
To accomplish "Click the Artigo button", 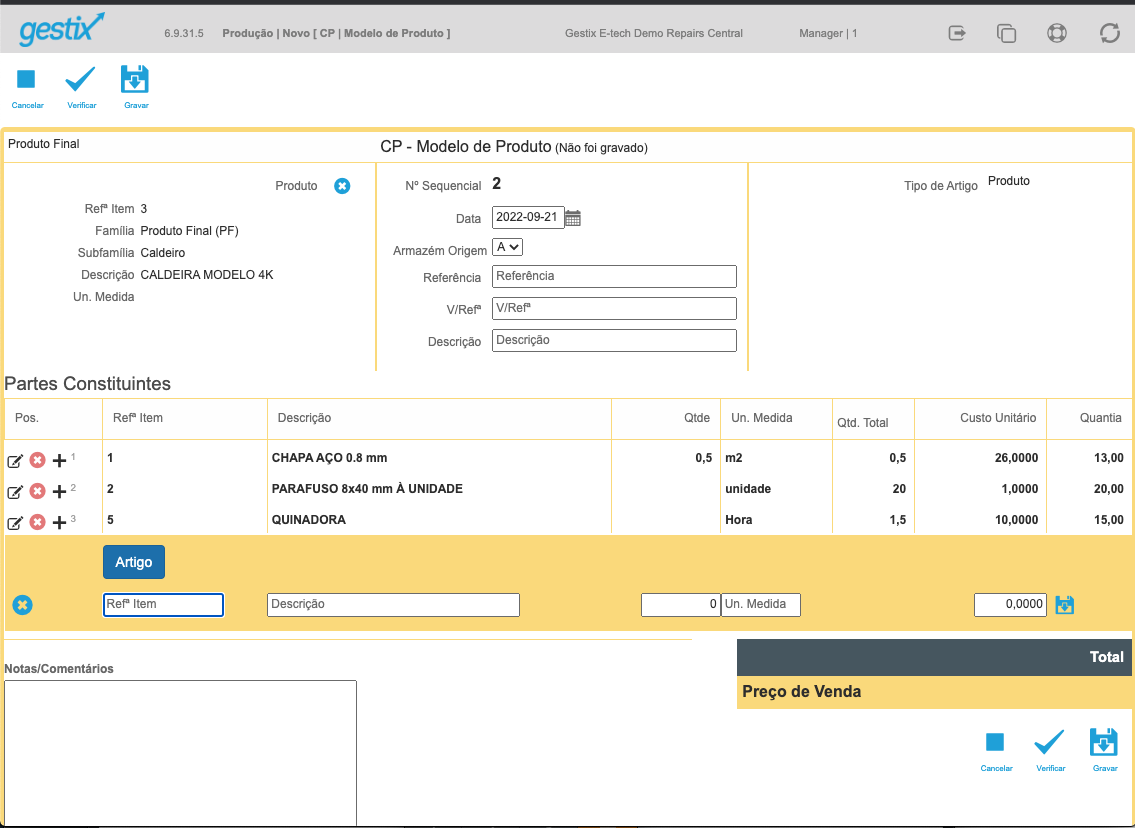I will (134, 562).
